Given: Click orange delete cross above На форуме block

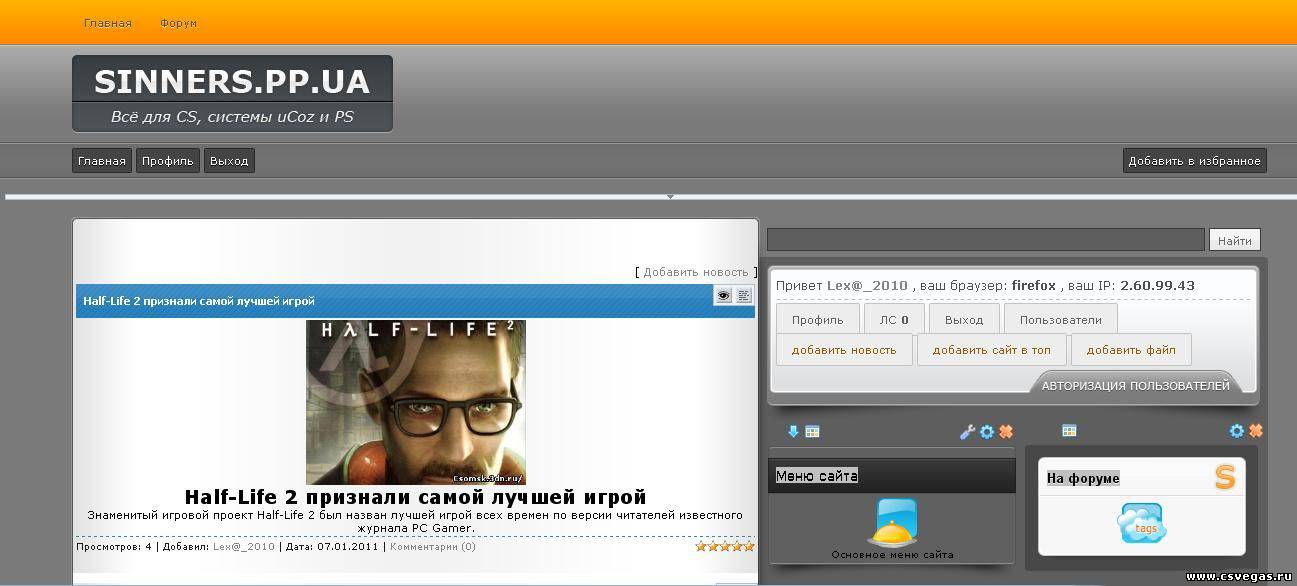Looking at the screenshot, I should coord(1256,430).
